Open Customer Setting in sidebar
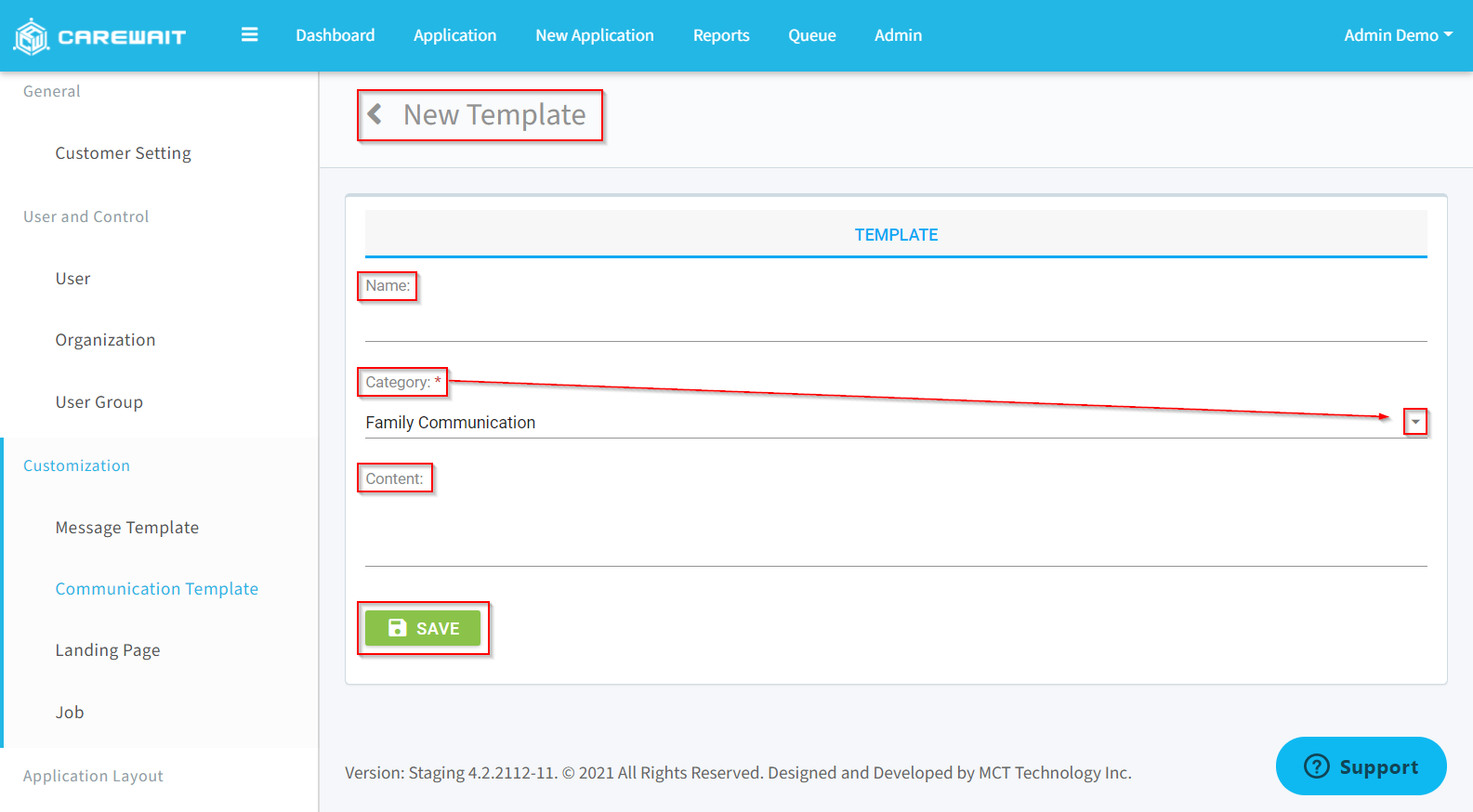Viewport: 1473px width, 812px height. coord(124,153)
